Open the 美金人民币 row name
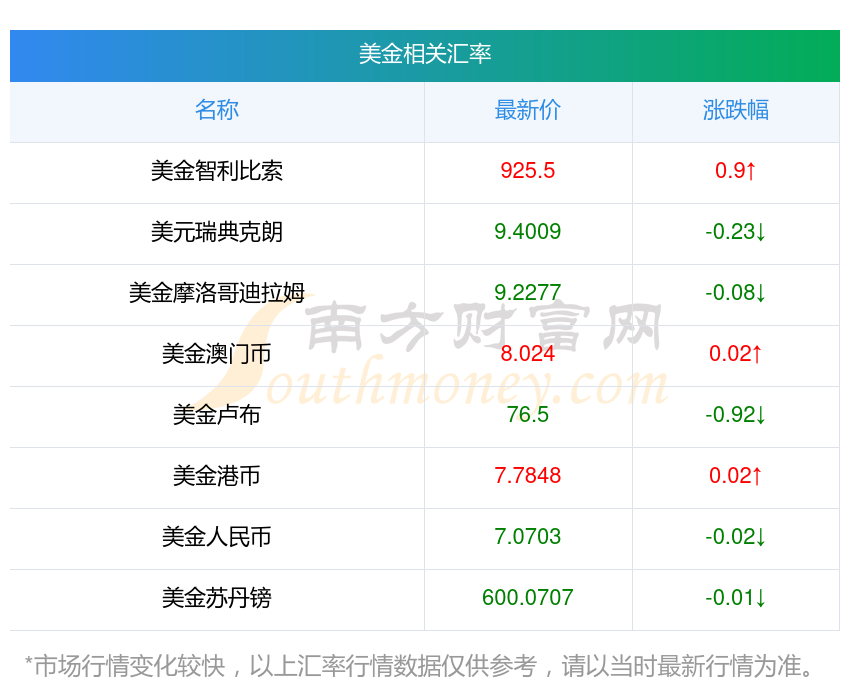Image resolution: width=850 pixels, height=697 pixels. [217, 537]
